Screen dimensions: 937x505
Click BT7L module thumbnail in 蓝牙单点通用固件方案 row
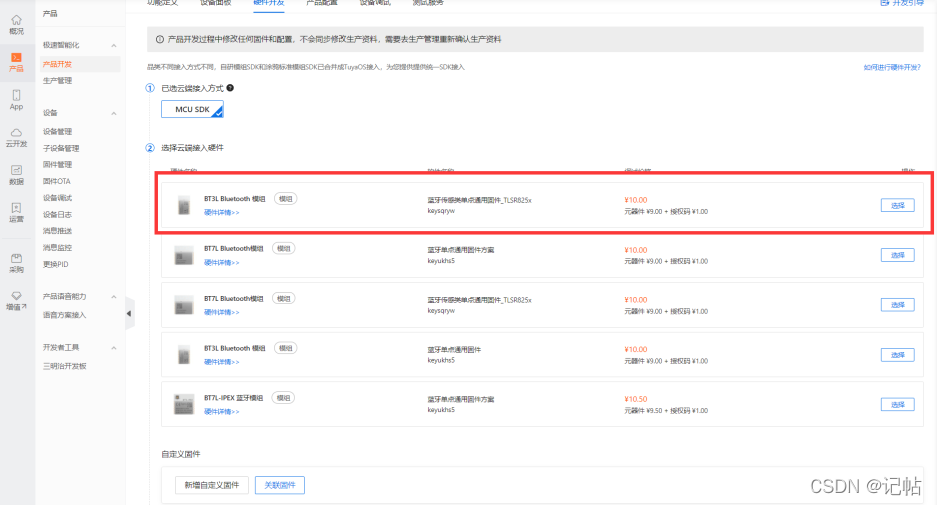[x=183, y=255]
